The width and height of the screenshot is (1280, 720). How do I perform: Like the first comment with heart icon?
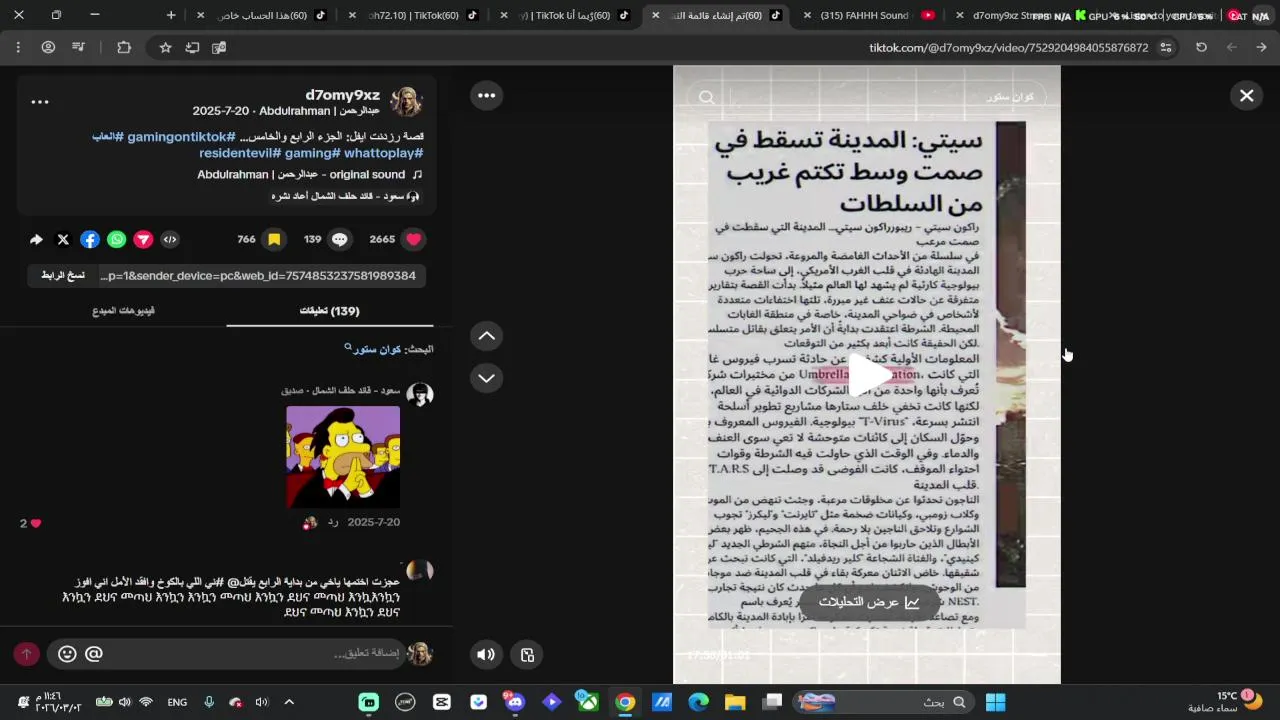coord(36,523)
